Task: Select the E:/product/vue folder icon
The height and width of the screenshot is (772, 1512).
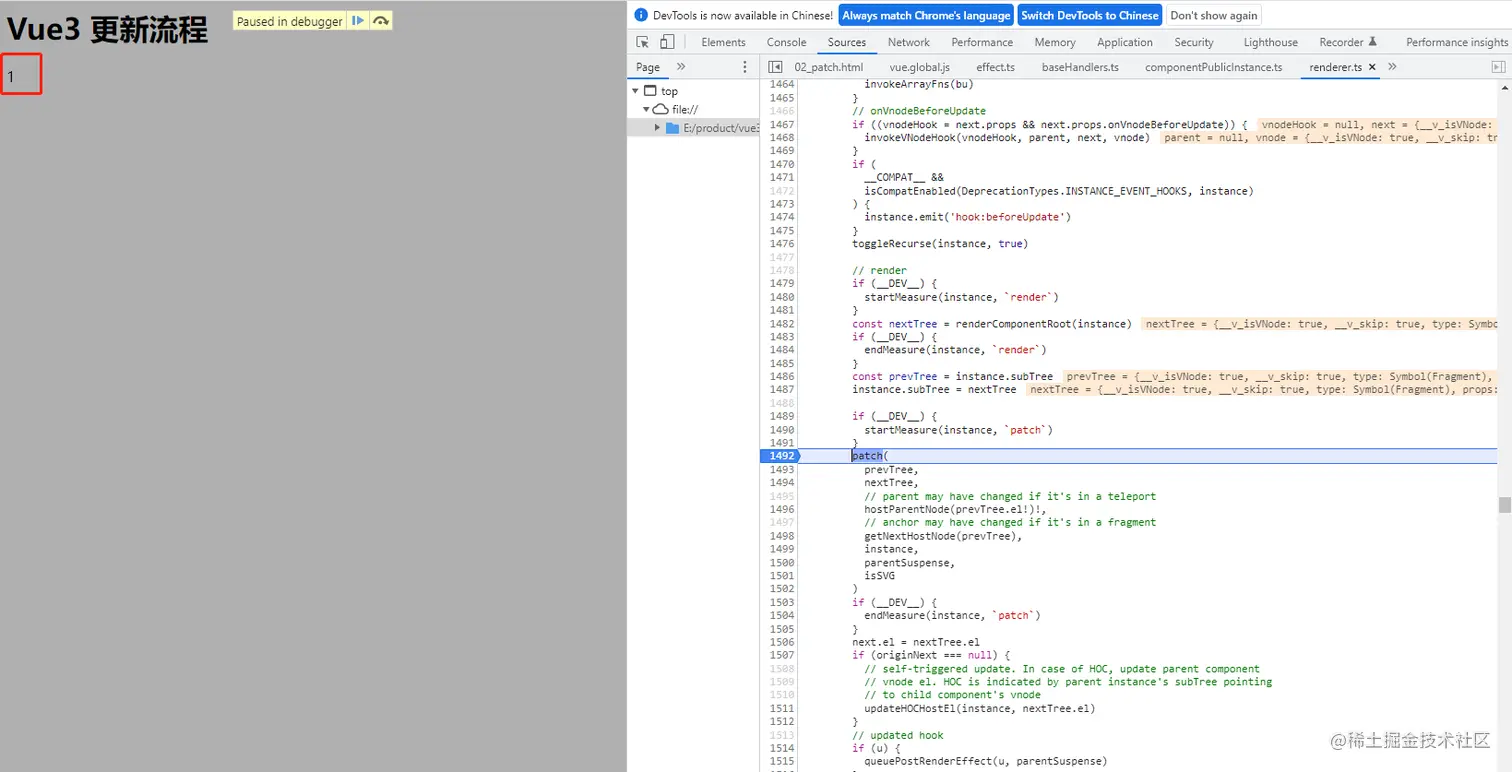Action: 673,128
